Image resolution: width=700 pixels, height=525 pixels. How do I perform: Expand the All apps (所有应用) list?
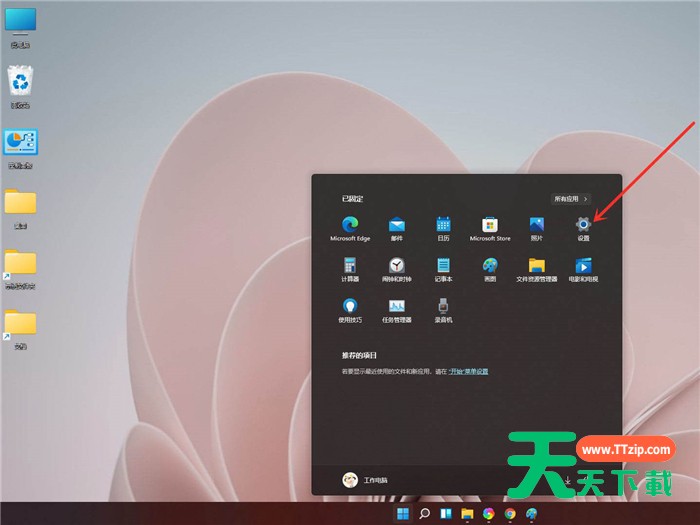(570, 199)
